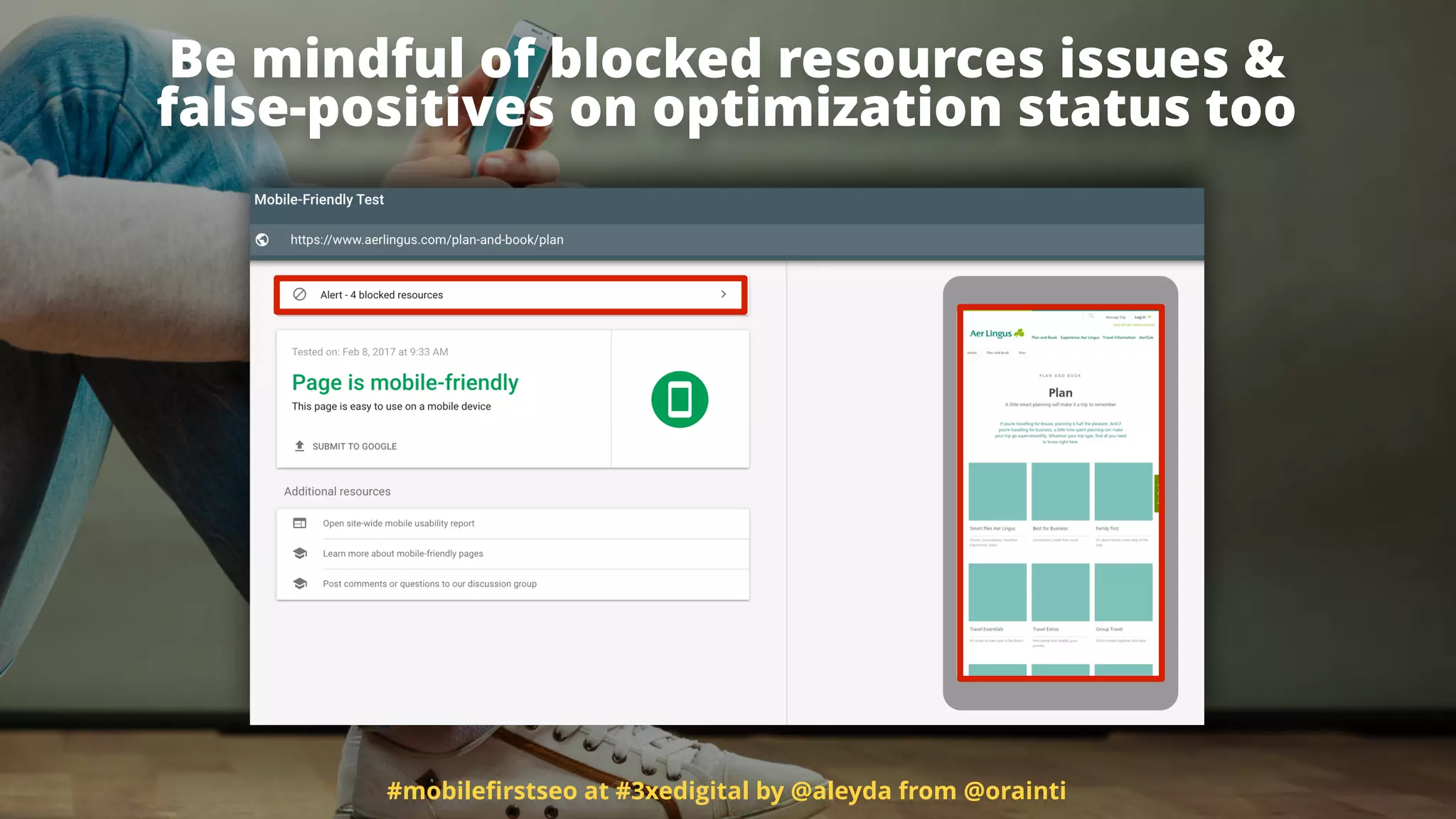This screenshot has height=819, width=1456.
Task: Click the green mobile-friendly phone icon
Action: click(680, 400)
